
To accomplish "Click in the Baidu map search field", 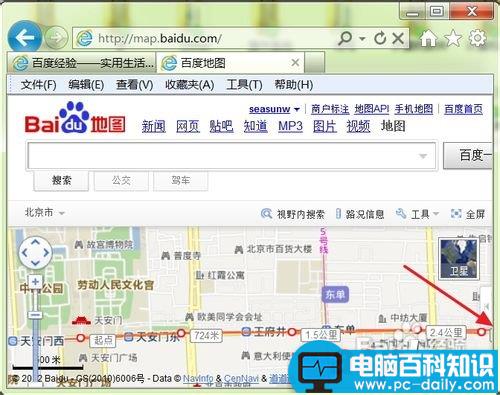I will (x=232, y=156).
